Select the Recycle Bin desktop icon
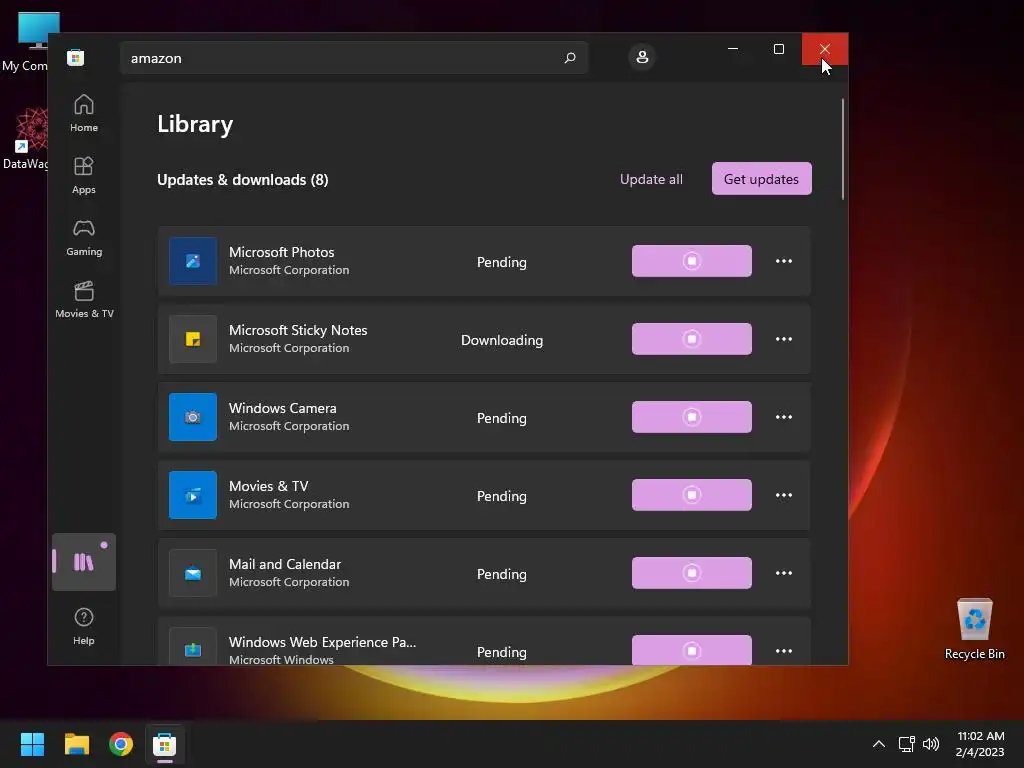The height and width of the screenshot is (768, 1024). (x=974, y=629)
